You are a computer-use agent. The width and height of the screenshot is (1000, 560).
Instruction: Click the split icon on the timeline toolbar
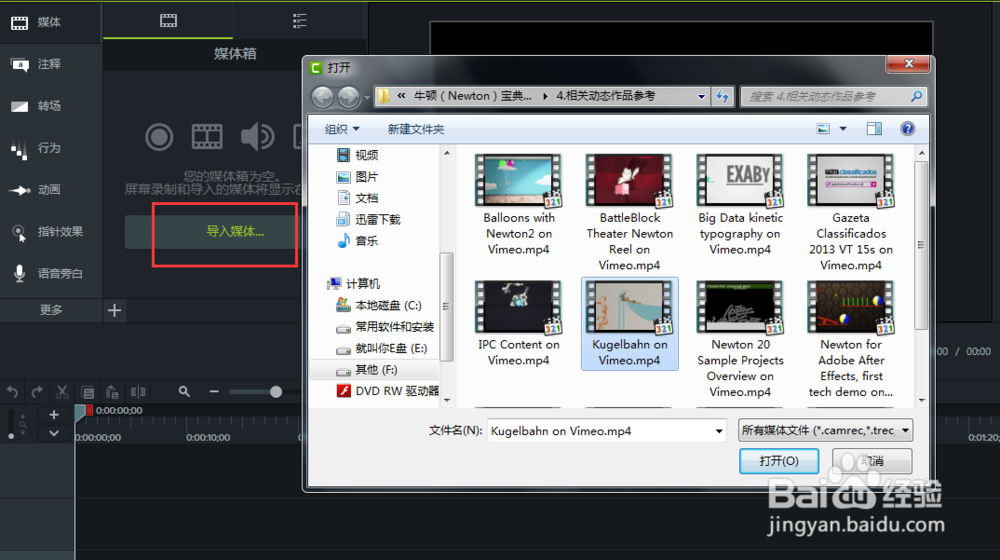[x=138, y=392]
